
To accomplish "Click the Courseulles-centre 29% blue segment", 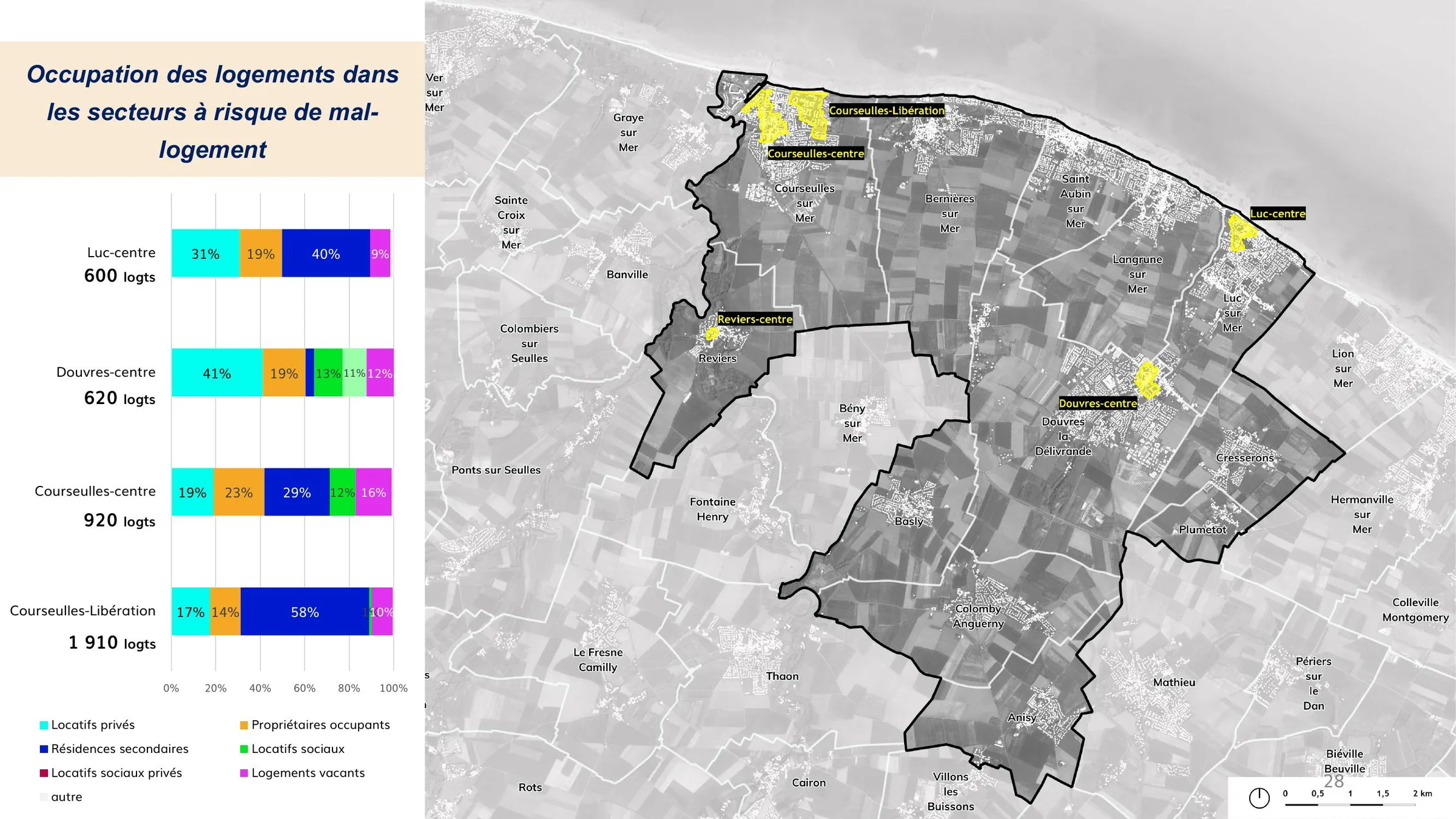I will click(297, 492).
